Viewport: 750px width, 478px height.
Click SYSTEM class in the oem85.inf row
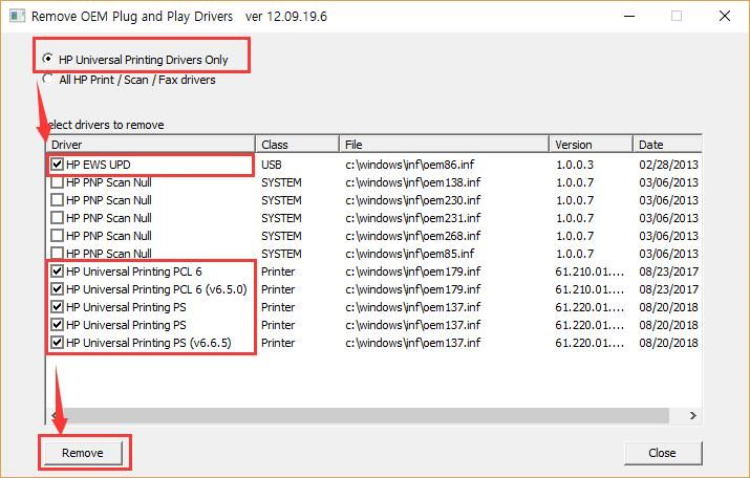coord(281,253)
